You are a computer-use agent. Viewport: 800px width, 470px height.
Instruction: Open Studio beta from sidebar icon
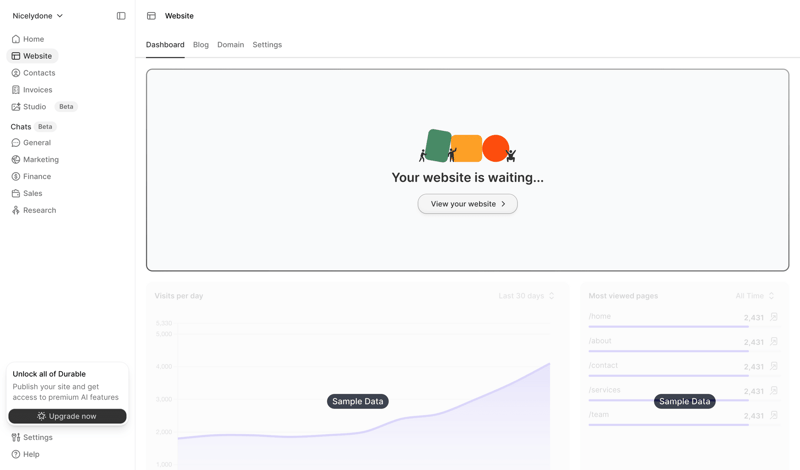(x=16, y=107)
